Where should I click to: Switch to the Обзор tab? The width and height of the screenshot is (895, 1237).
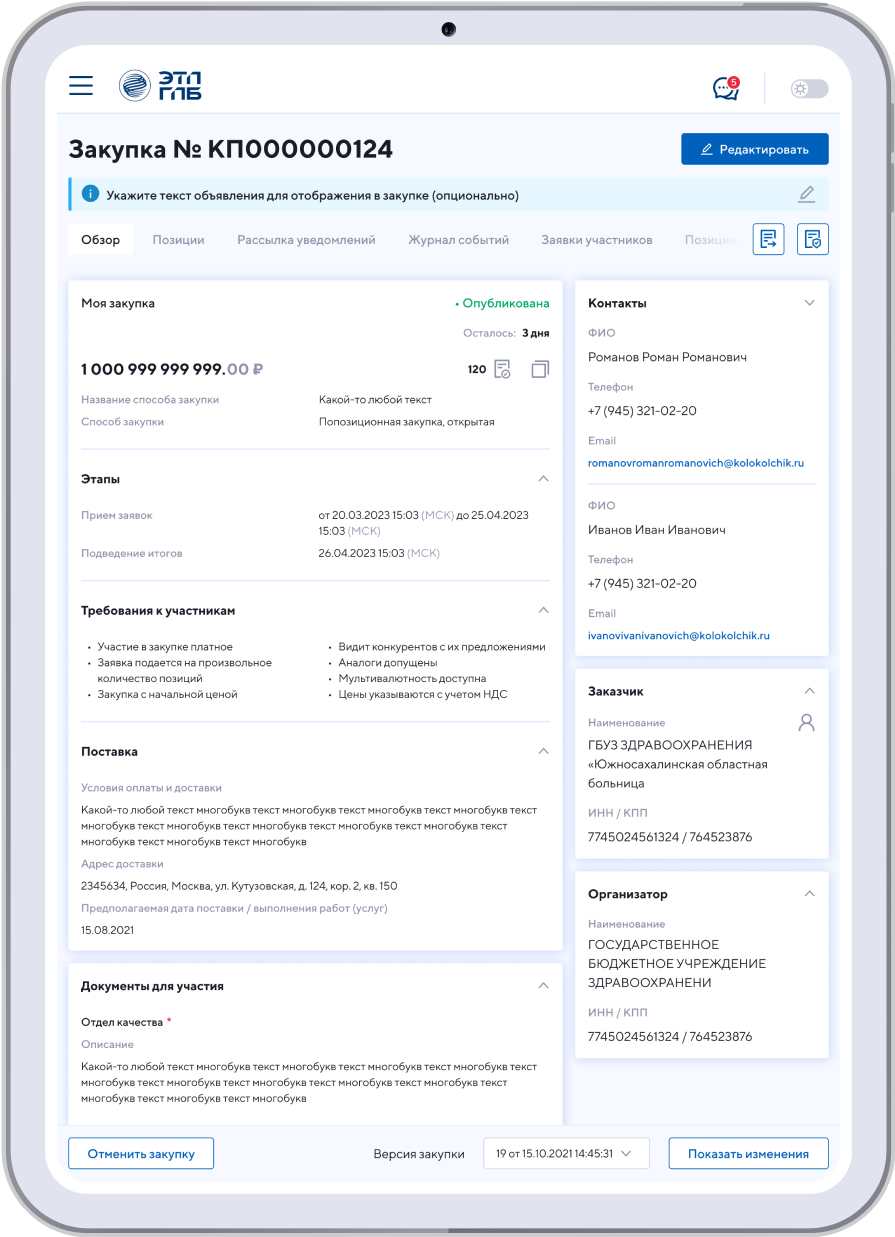pos(101,240)
